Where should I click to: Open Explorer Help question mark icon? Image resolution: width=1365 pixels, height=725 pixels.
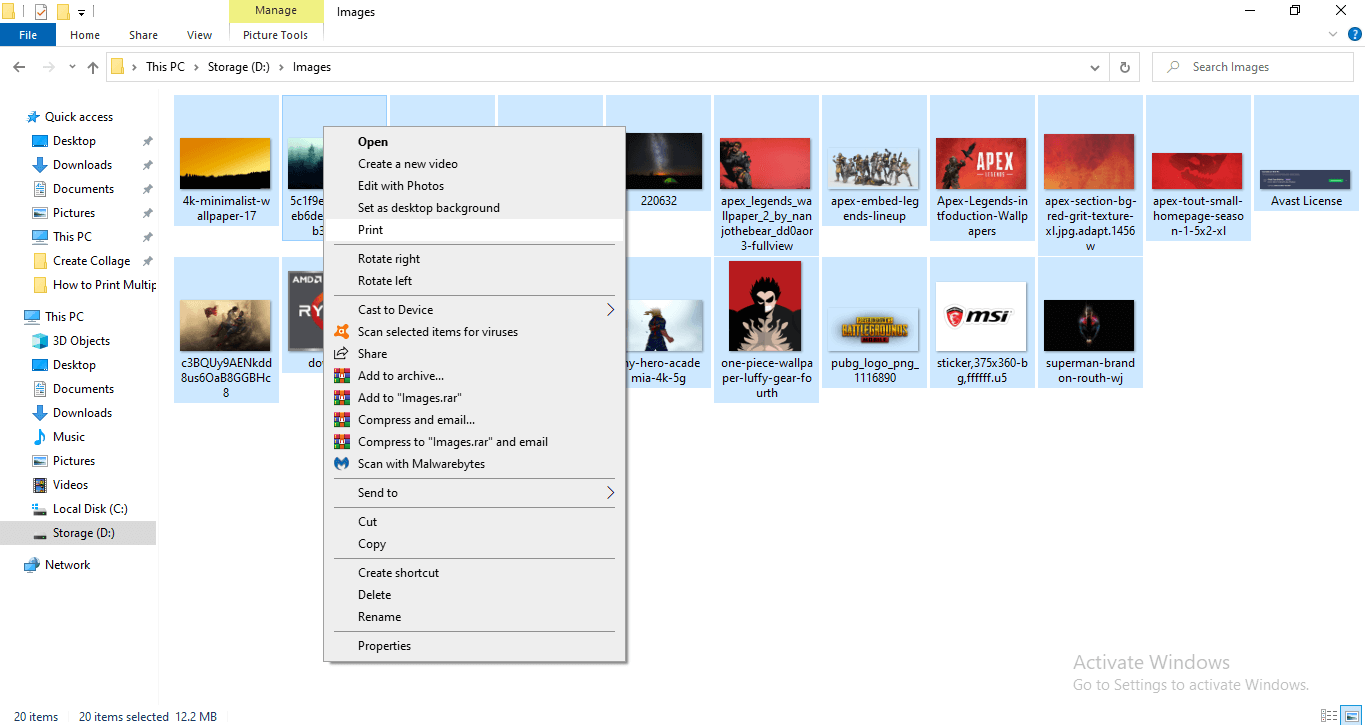pyautogui.click(x=1355, y=34)
